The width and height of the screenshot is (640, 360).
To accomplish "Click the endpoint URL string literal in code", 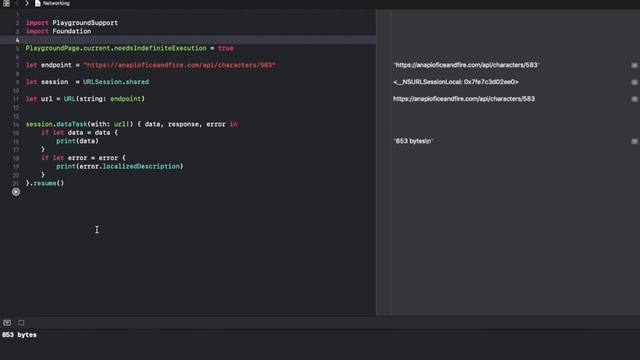I will pos(180,65).
